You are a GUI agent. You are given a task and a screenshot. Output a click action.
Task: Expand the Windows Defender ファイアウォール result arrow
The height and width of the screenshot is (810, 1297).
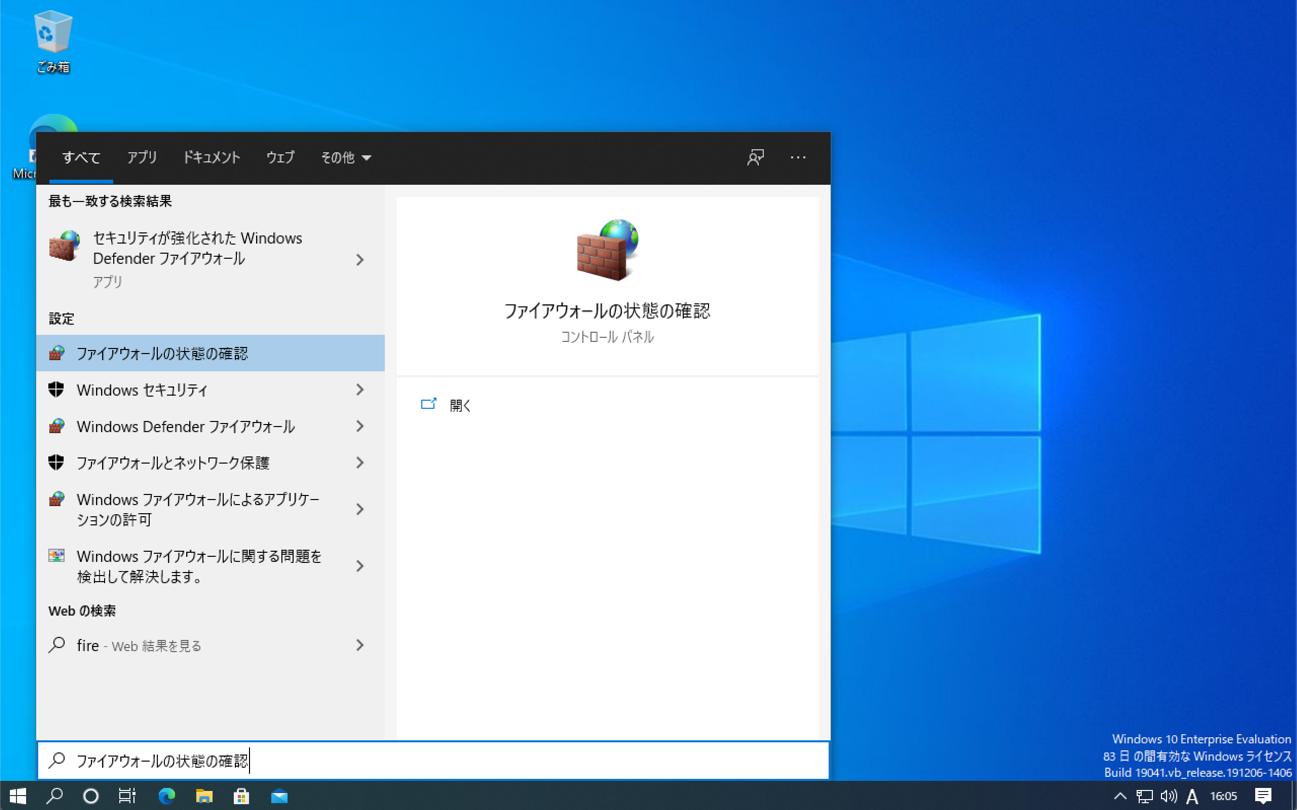(360, 427)
